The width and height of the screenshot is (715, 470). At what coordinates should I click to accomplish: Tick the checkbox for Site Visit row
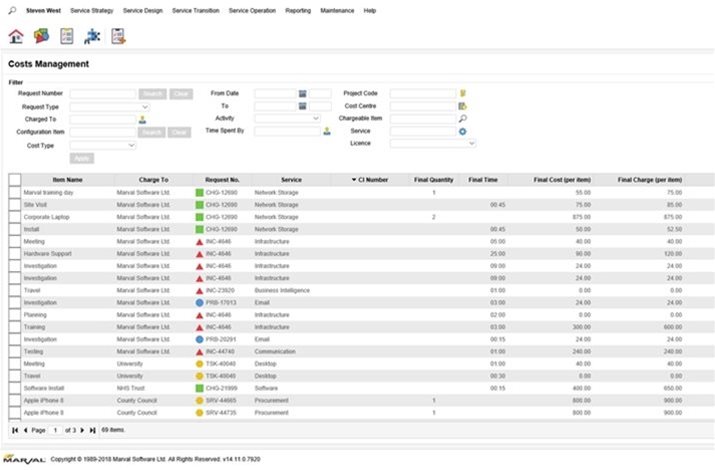coord(15,205)
